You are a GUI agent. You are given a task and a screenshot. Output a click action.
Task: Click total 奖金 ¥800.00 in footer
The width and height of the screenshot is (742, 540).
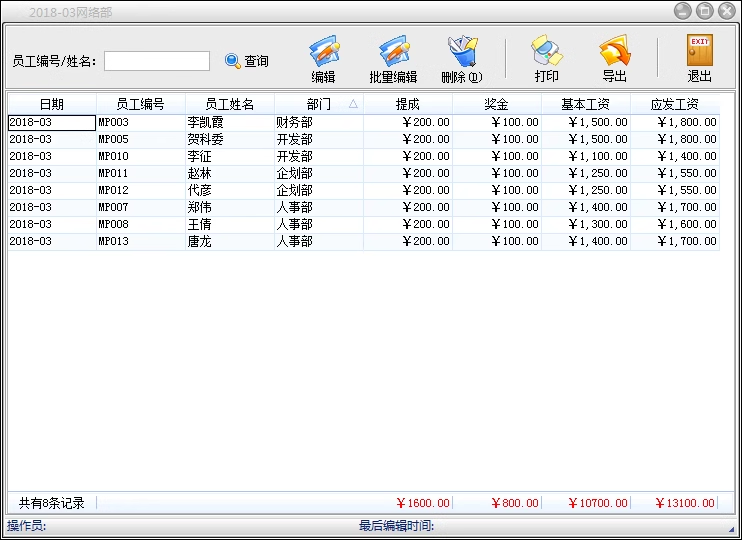[515, 503]
